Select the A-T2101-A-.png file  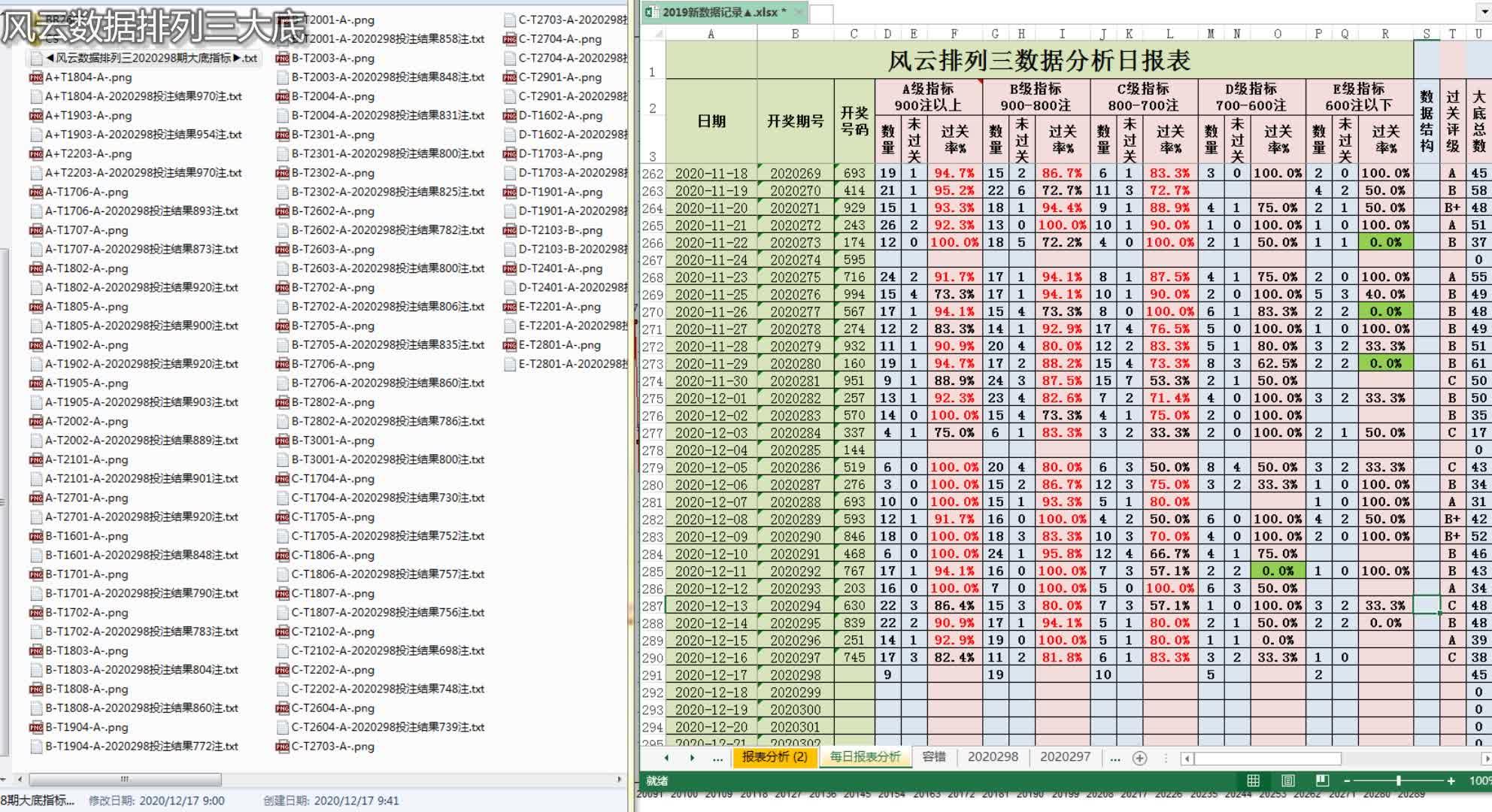click(79, 459)
